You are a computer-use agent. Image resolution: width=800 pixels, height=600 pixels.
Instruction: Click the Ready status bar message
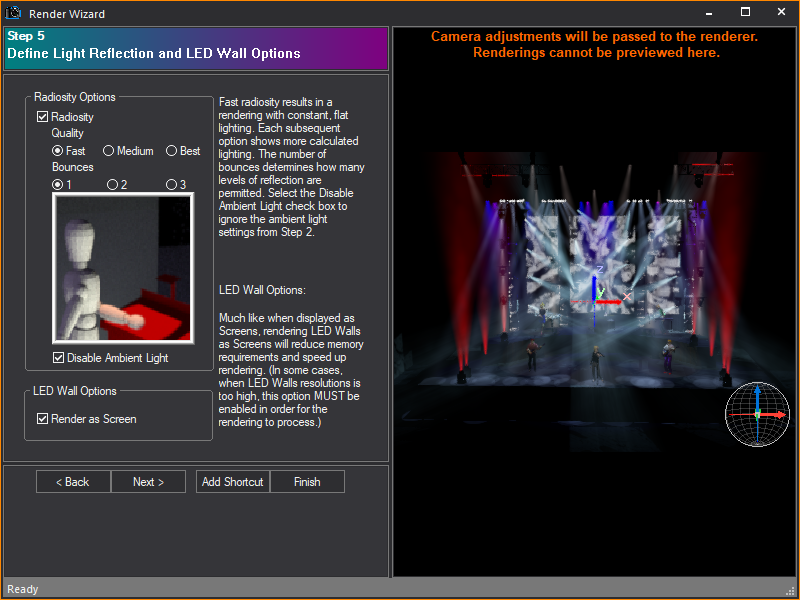(22, 589)
